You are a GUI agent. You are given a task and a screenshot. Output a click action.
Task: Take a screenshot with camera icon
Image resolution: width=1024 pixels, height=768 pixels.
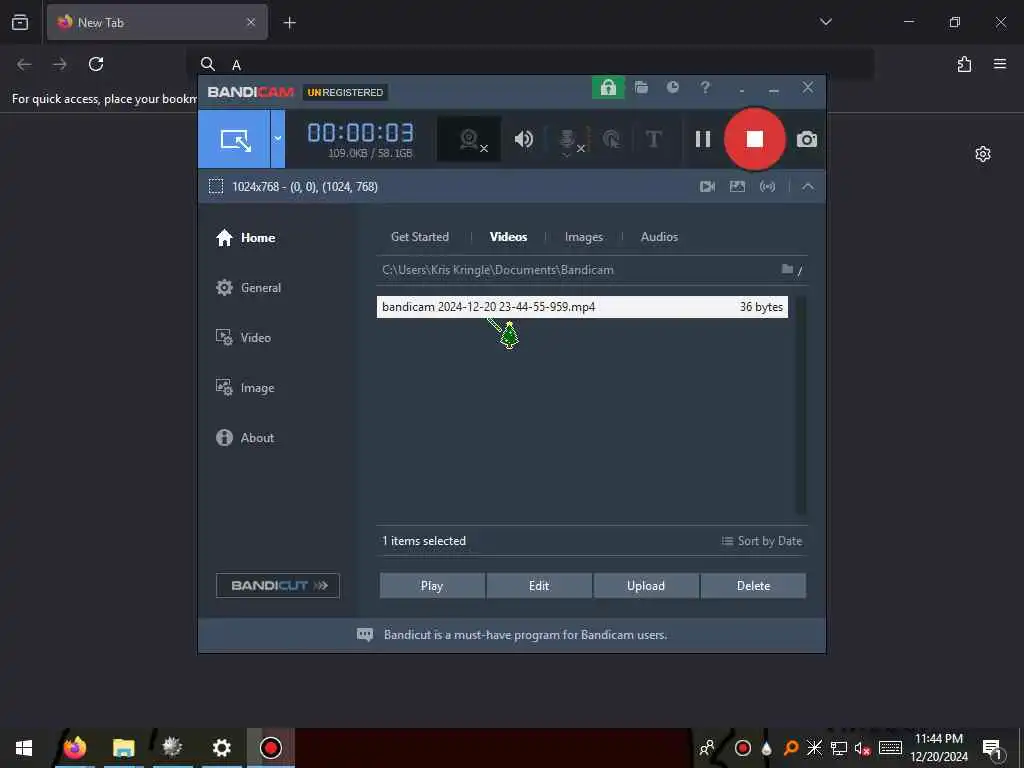click(x=807, y=139)
